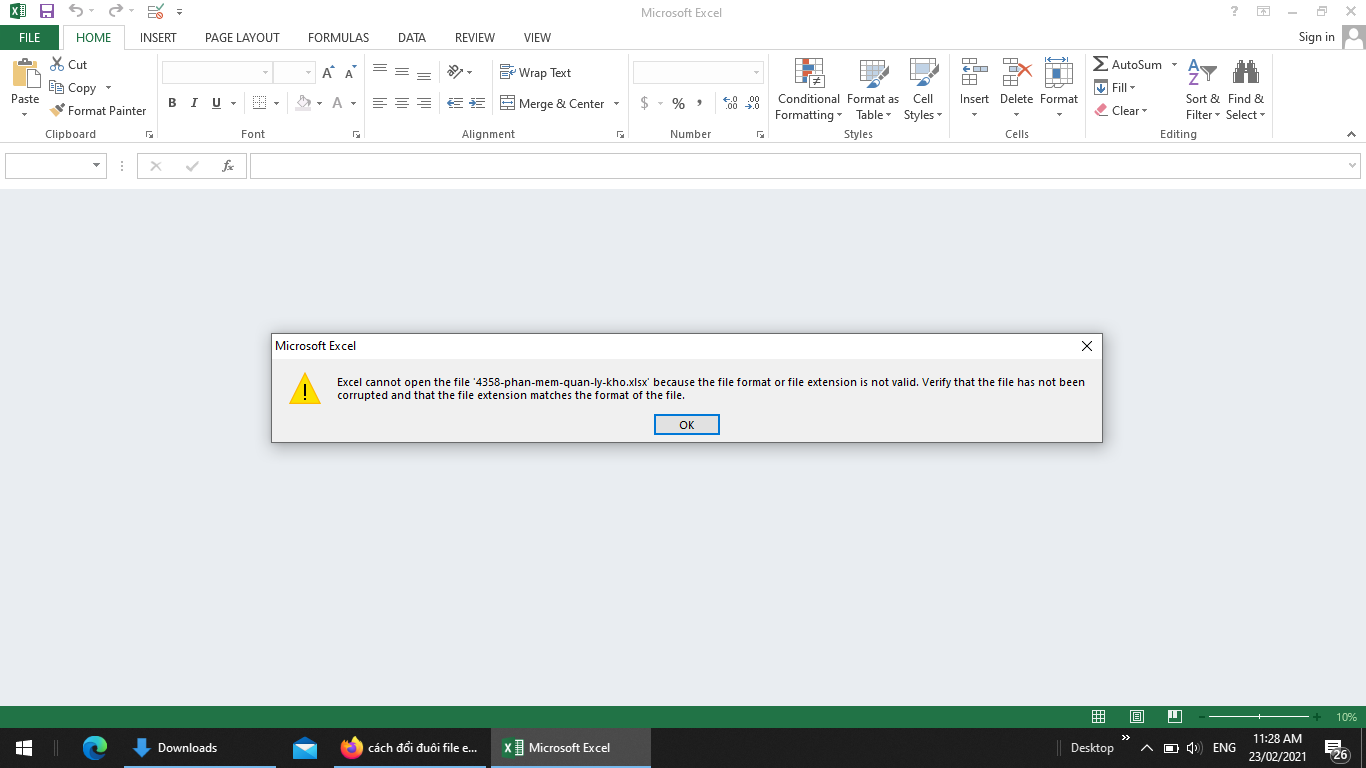Click Merge & Center button
The width and height of the screenshot is (1366, 768).
click(552, 103)
